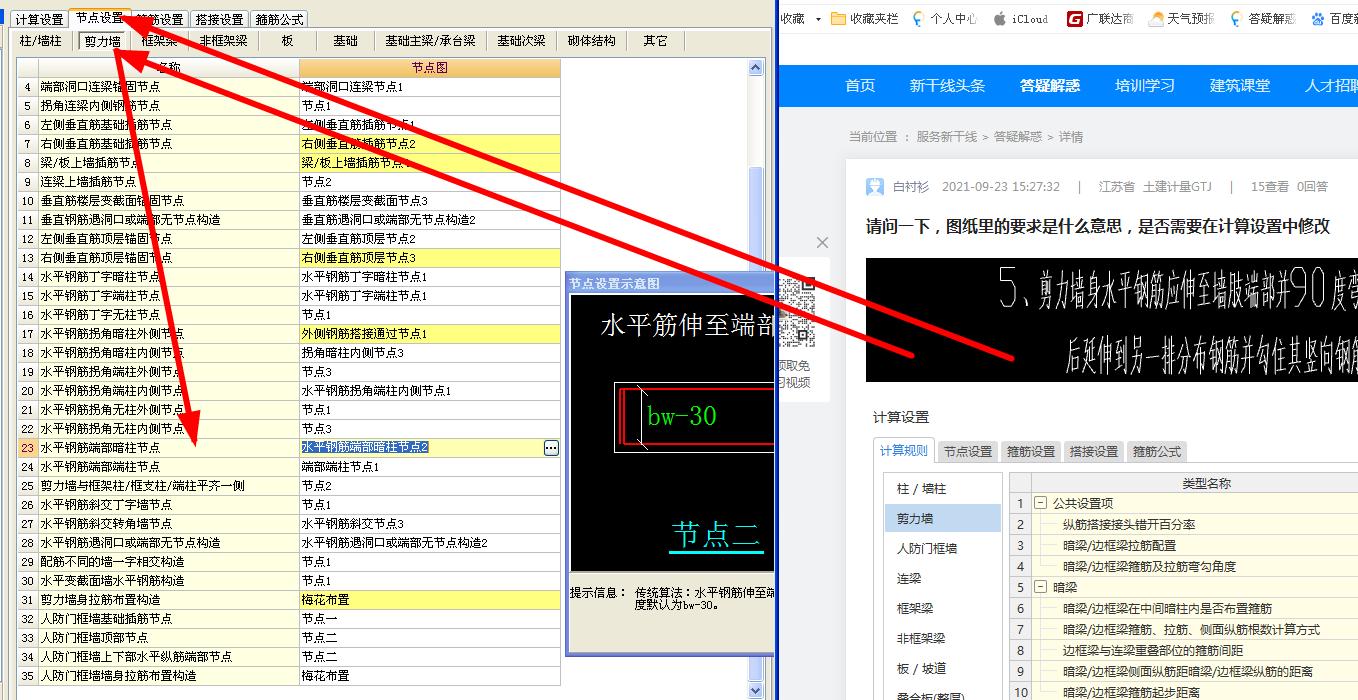Image resolution: width=1358 pixels, height=700 pixels.
Task: Open the iCloud bookmark
Action: click(1021, 18)
